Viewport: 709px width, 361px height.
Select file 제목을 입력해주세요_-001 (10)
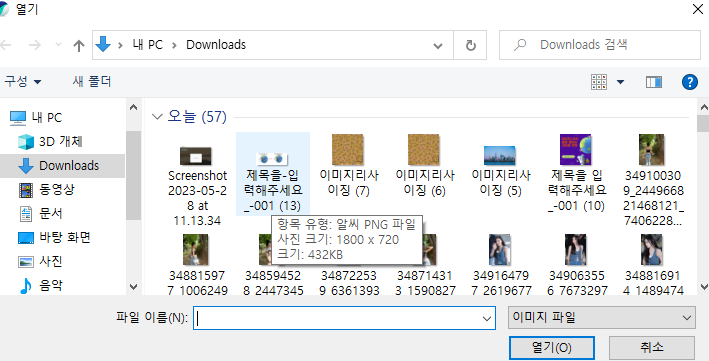576,173
